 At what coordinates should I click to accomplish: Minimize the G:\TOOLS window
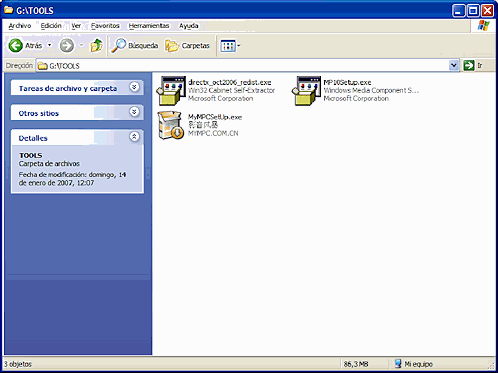(x=459, y=11)
